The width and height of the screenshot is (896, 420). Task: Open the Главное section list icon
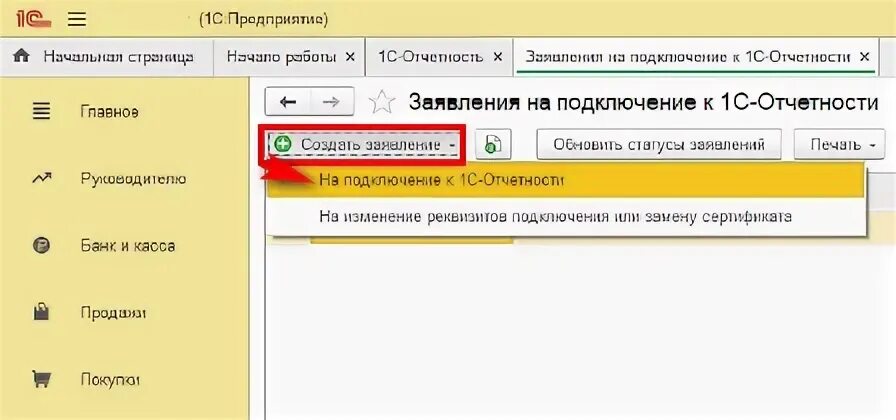(42, 111)
